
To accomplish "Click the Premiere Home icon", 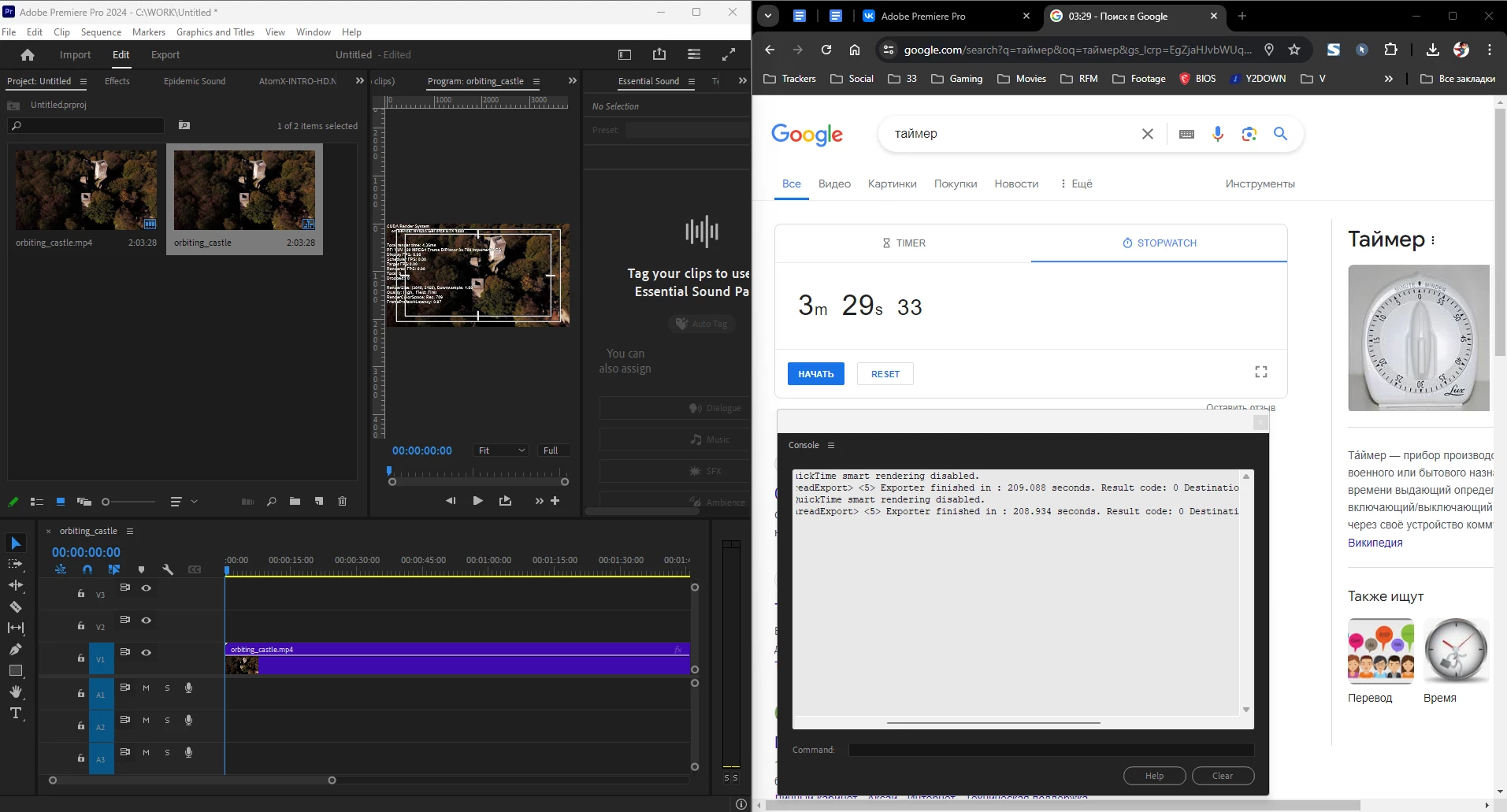I will click(28, 55).
